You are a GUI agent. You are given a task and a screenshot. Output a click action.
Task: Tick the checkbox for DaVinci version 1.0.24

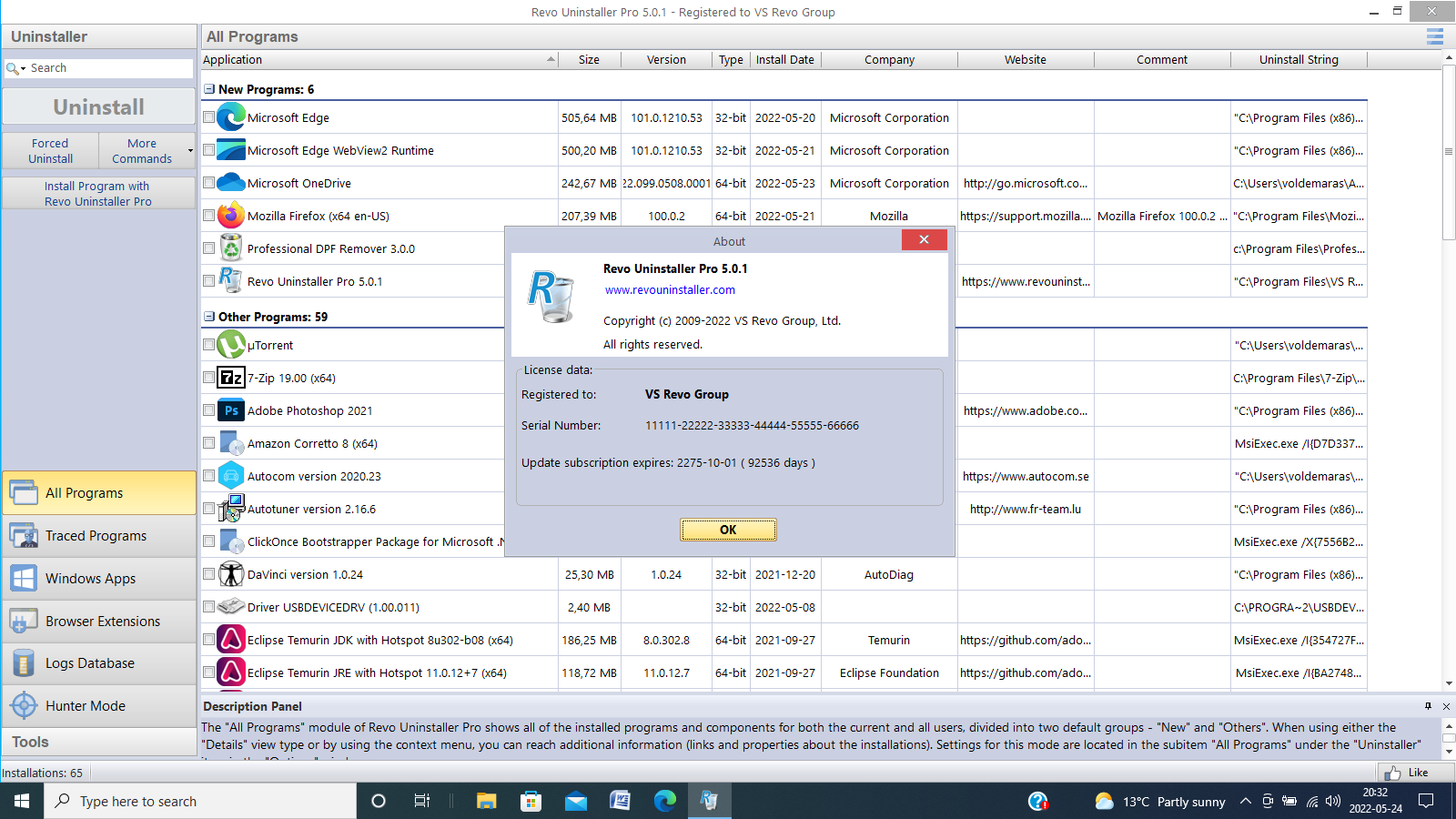point(208,574)
